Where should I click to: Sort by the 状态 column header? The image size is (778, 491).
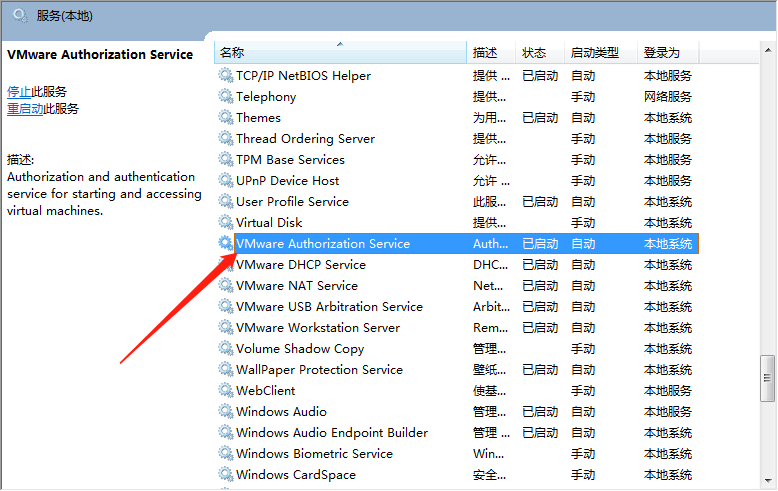click(540, 53)
